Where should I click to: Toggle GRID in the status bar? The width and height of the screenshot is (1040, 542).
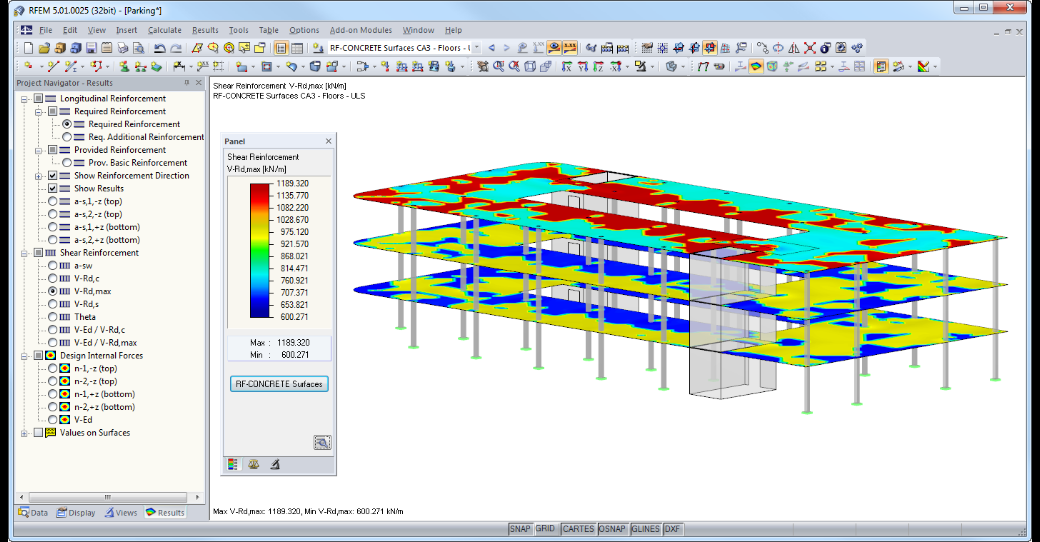(x=545, y=529)
